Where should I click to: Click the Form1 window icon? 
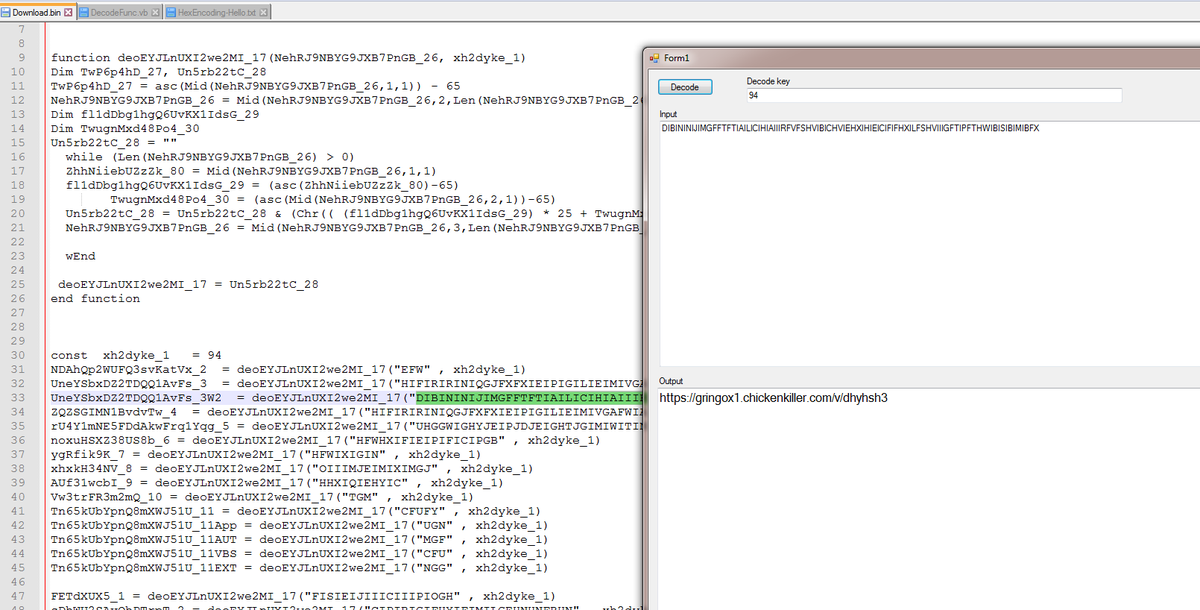[x=654, y=57]
